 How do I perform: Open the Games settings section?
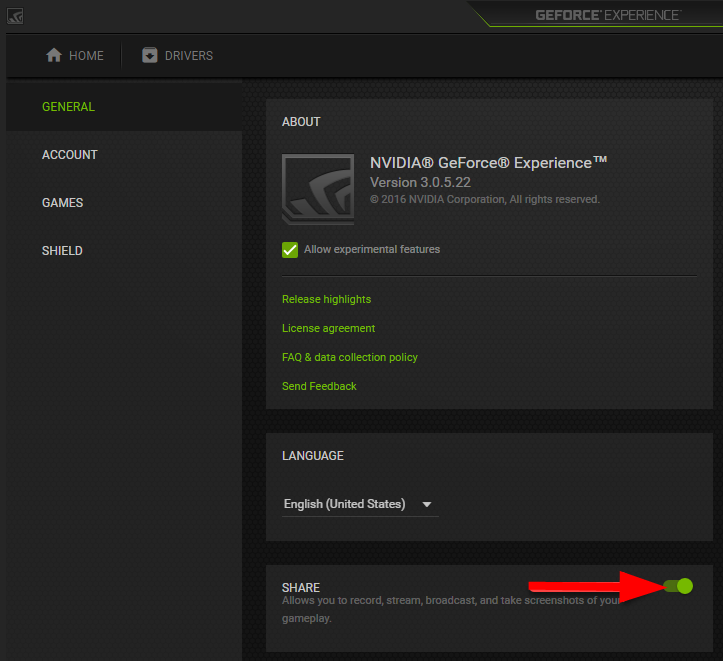[62, 203]
